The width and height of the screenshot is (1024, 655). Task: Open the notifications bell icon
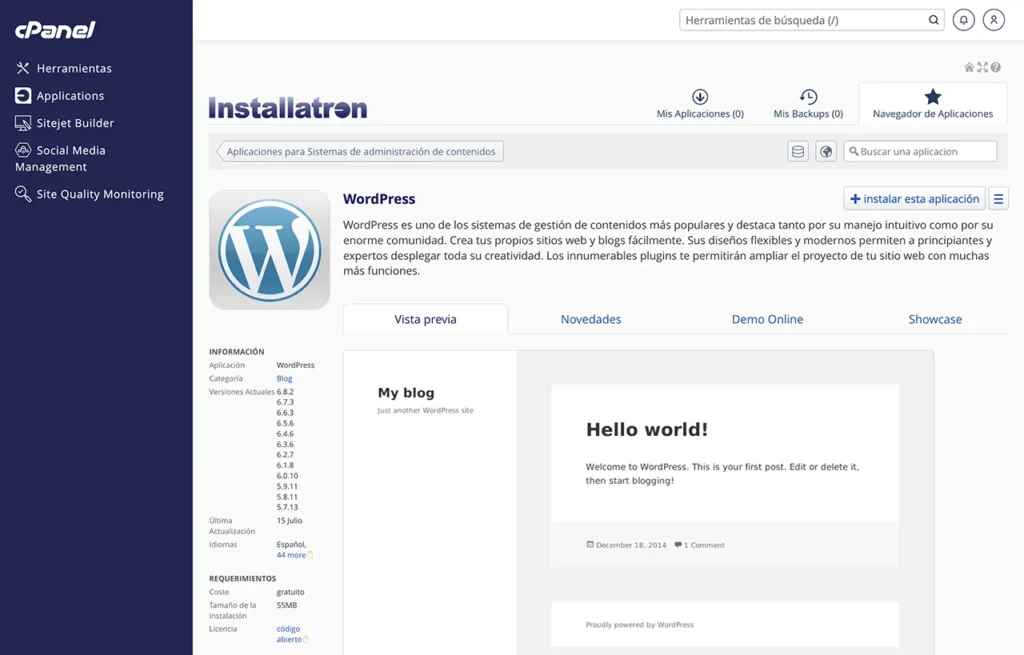pos(963,19)
